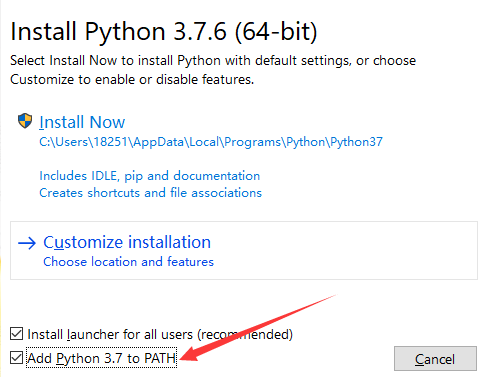Screen dimensions: 488x377
Task: Click empty space inside the Customize installation box
Action: (343, 251)
